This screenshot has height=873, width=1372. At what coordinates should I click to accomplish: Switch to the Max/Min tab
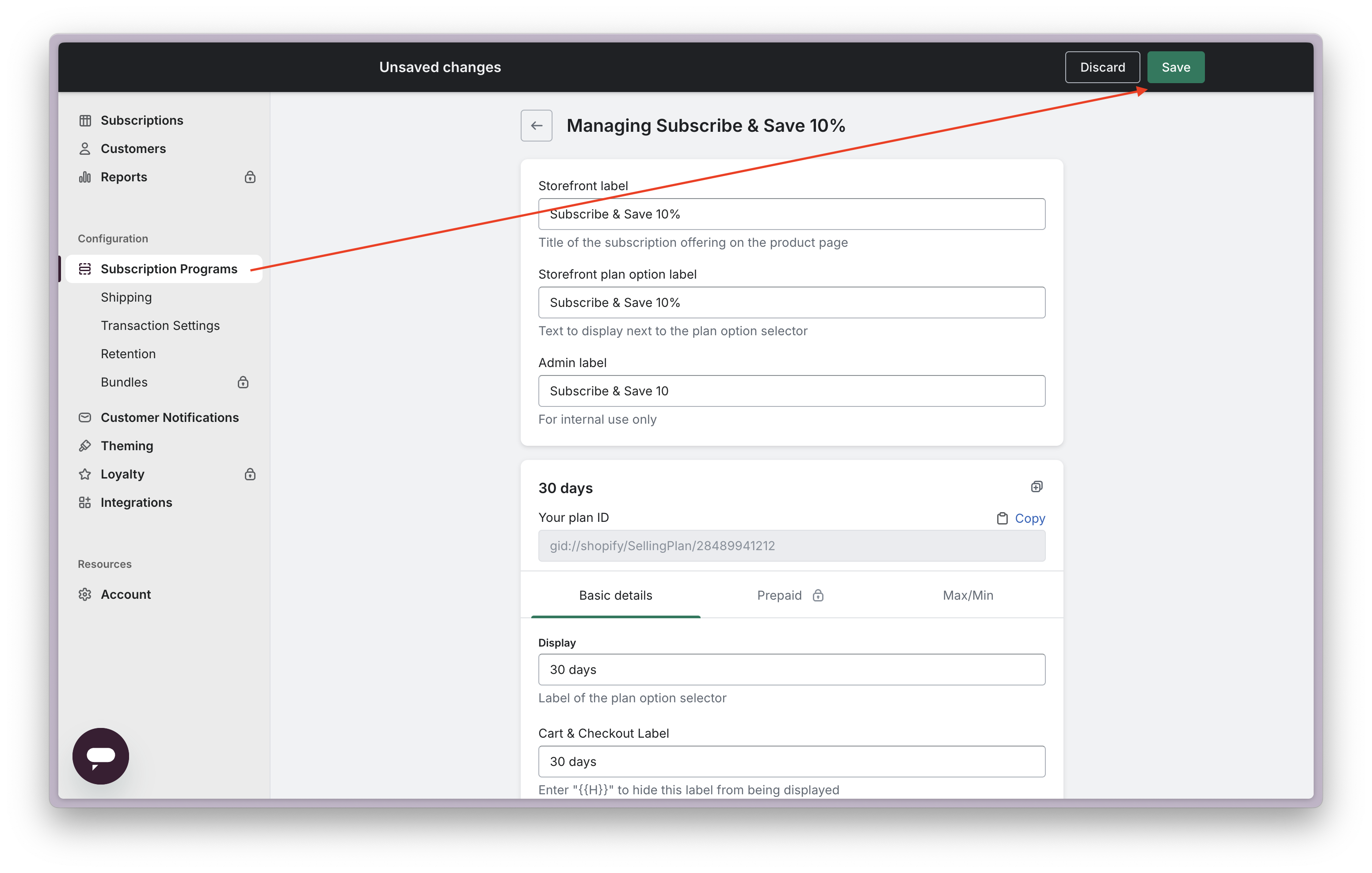(968, 595)
